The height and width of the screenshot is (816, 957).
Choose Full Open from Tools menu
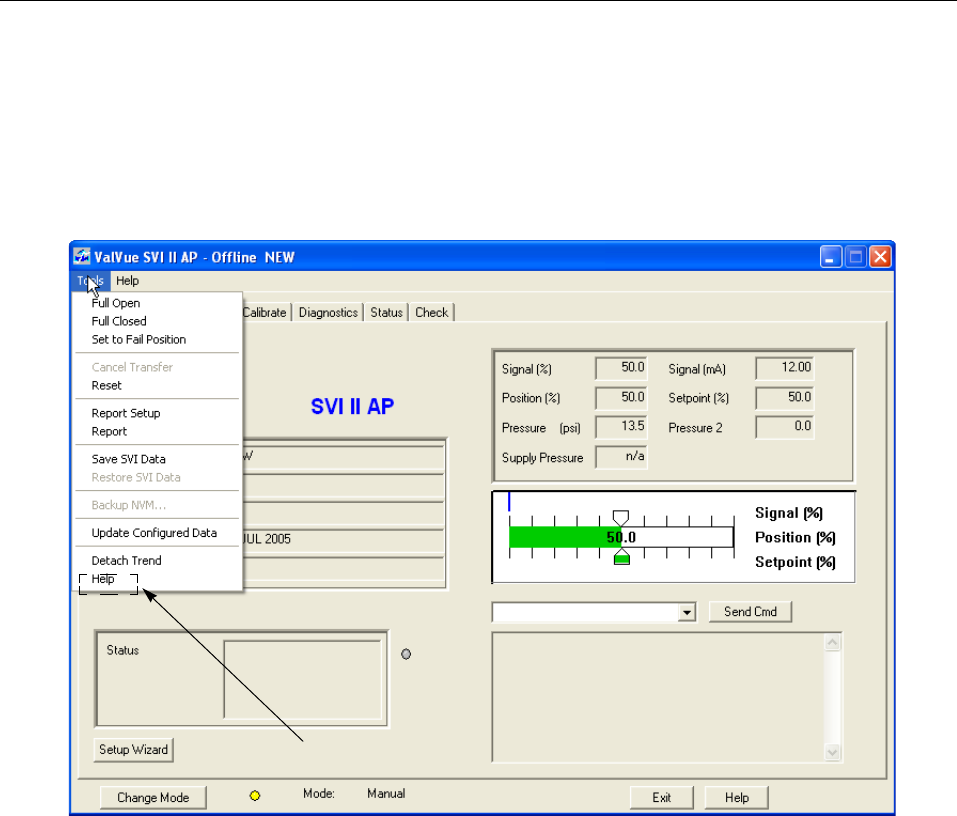point(116,303)
